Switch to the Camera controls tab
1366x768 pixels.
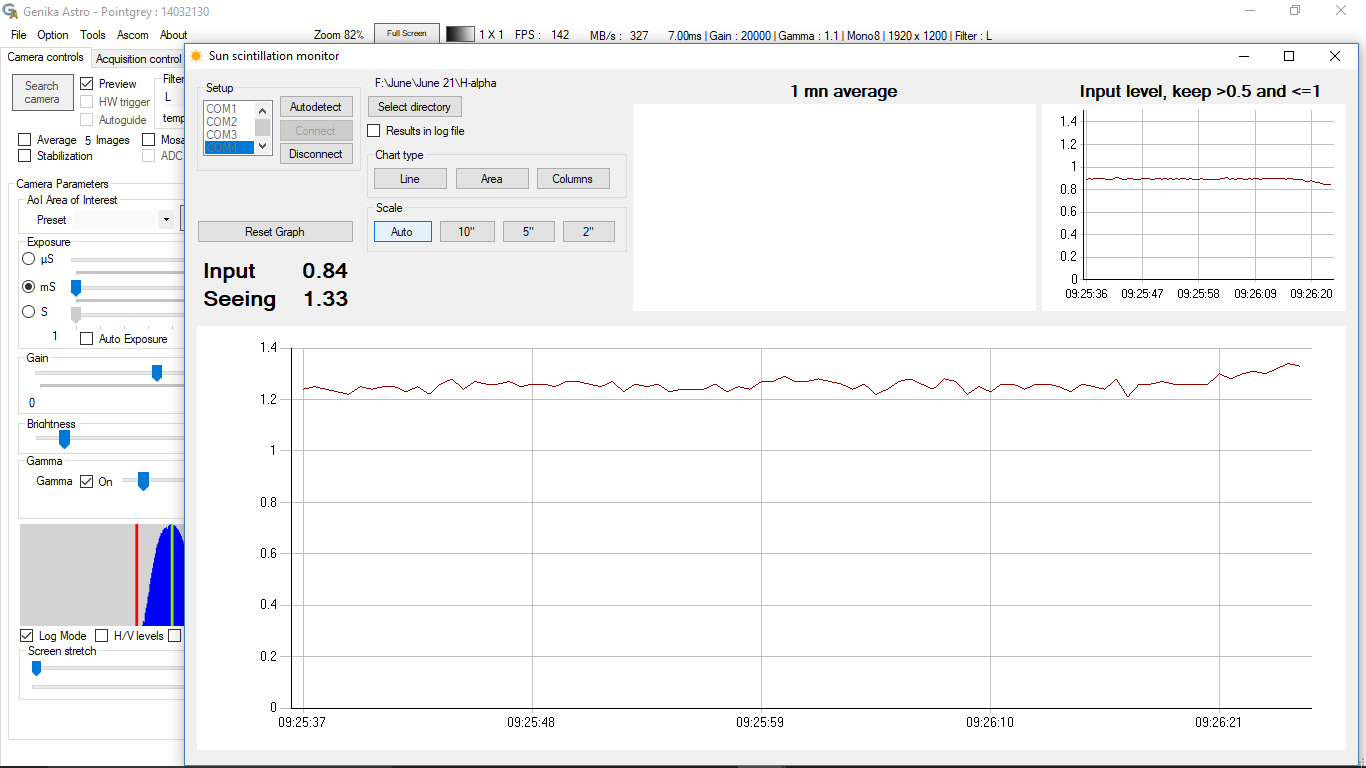pos(46,58)
